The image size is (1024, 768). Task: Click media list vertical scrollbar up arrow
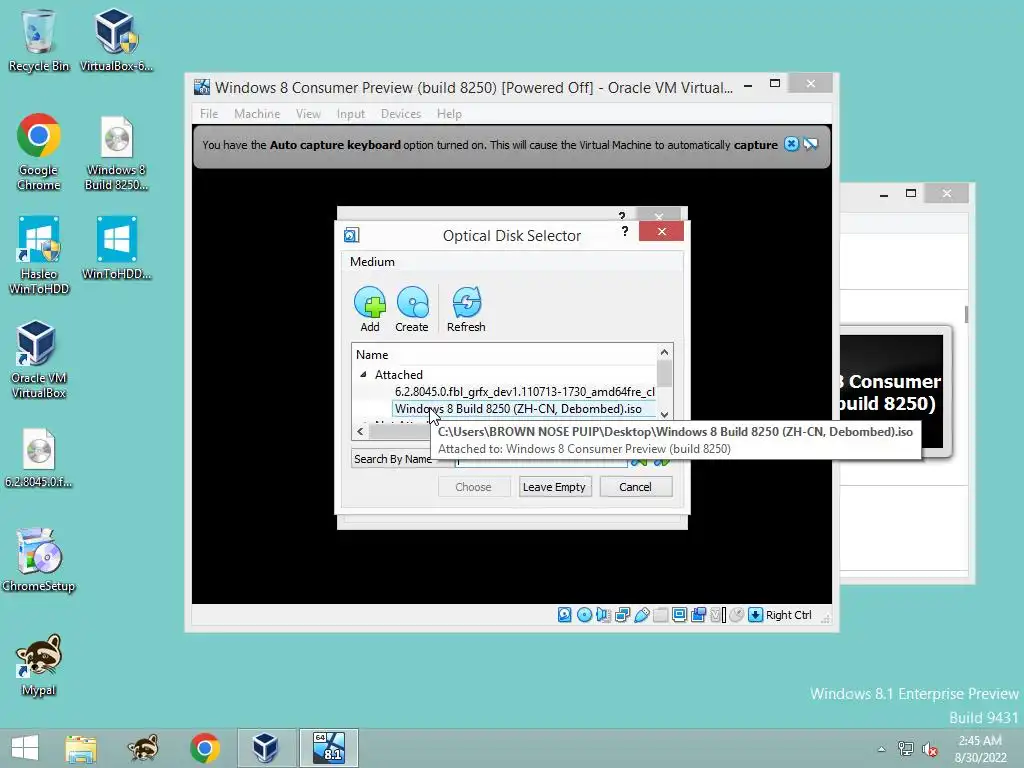click(664, 352)
